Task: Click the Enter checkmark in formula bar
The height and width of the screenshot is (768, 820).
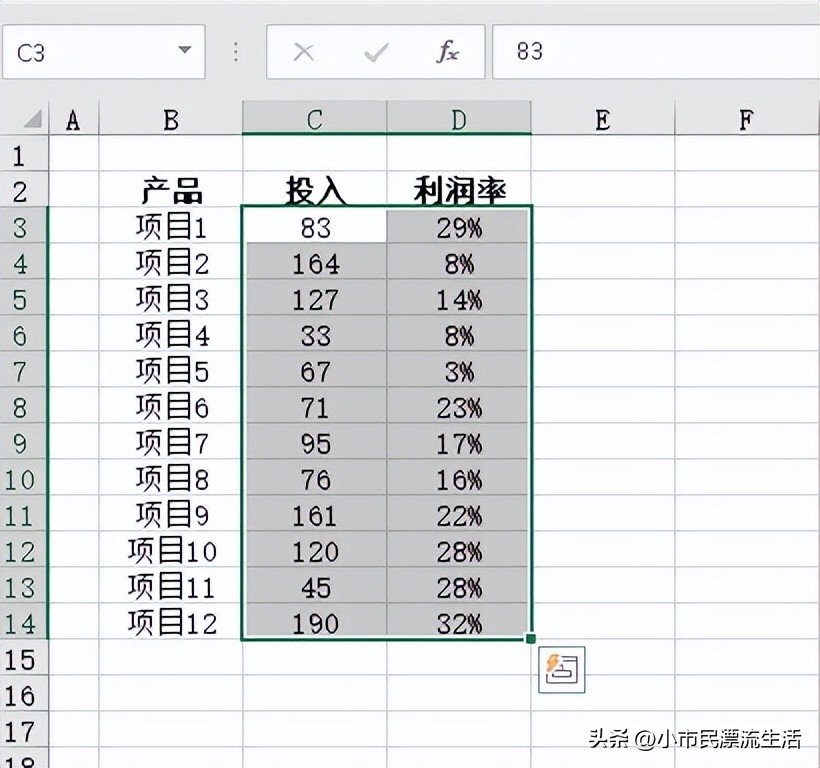Action: point(374,51)
